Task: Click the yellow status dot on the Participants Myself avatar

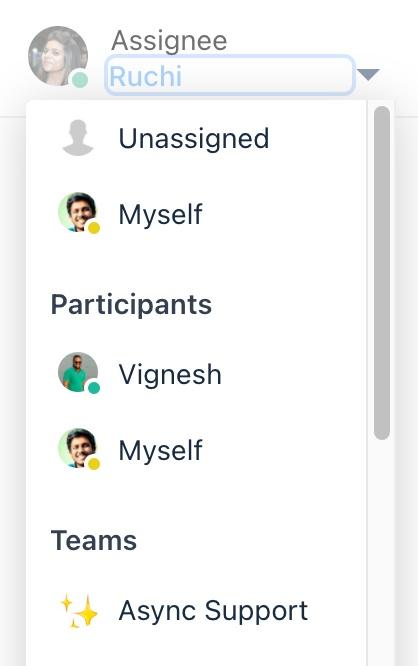Action: coord(94,464)
